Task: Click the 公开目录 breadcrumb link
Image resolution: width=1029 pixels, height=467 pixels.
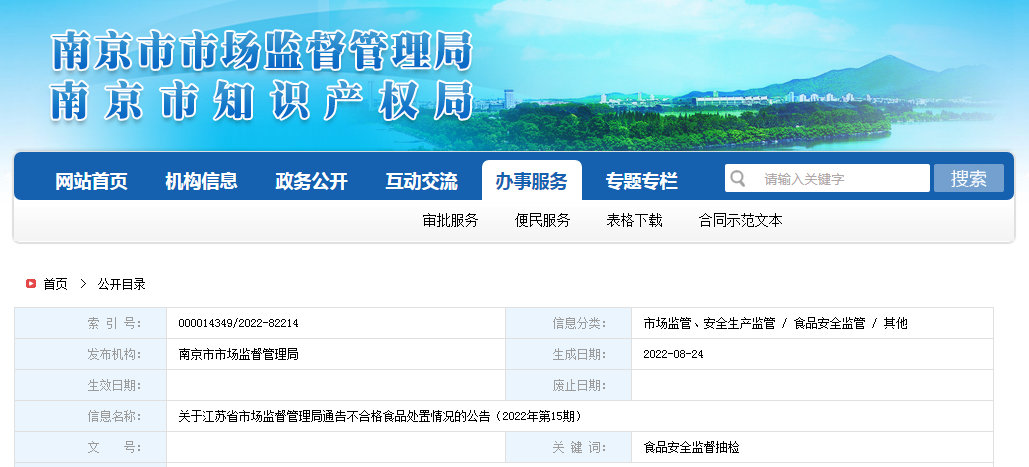Action: pyautogui.click(x=121, y=284)
